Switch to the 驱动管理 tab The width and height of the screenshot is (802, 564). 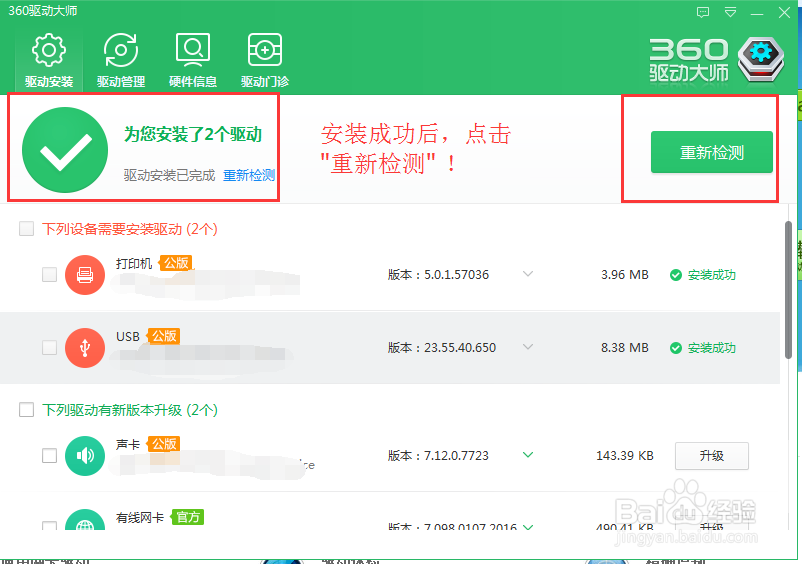(121, 61)
